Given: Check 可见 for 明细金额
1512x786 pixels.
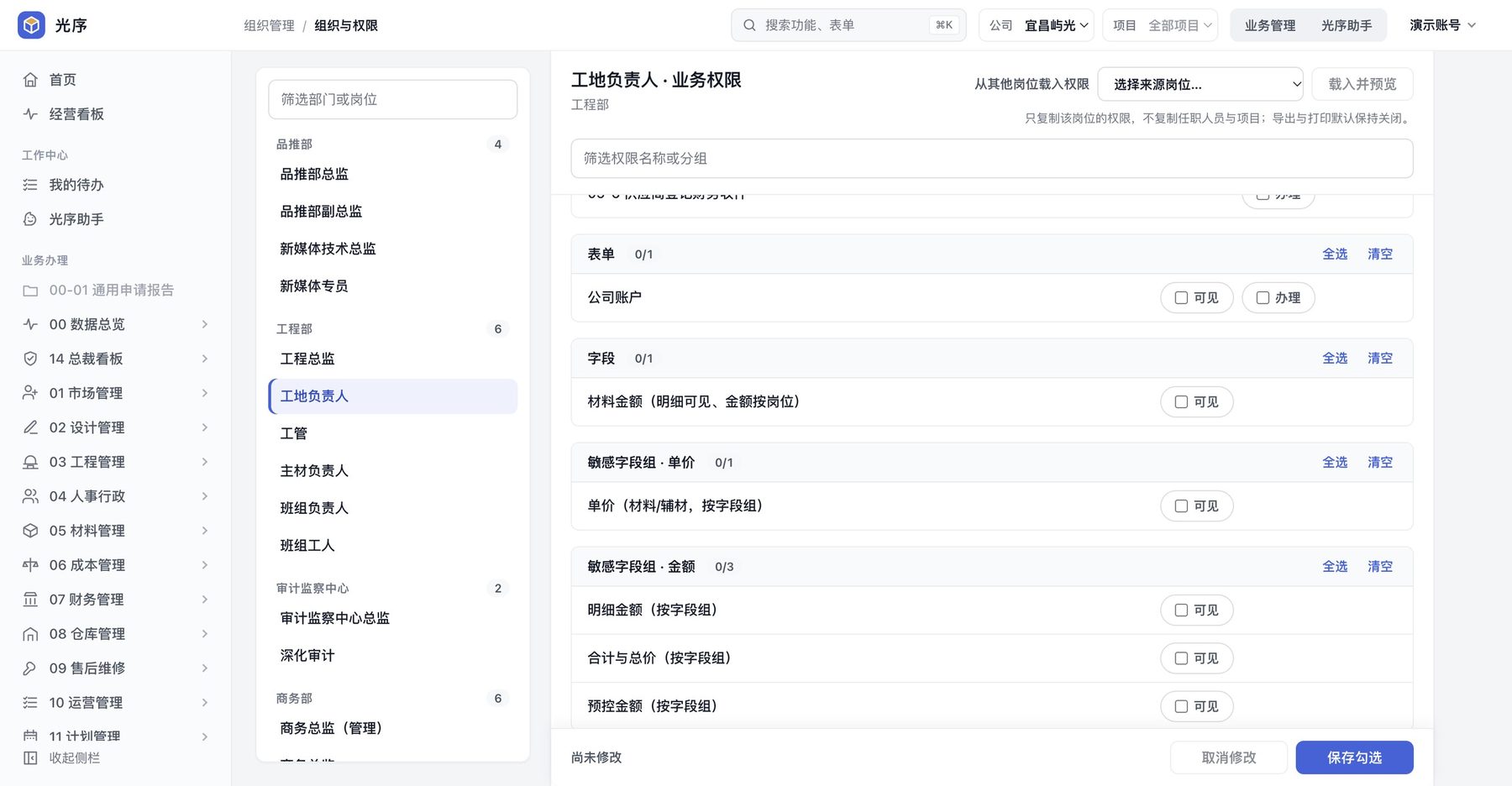Looking at the screenshot, I should coord(1181,610).
